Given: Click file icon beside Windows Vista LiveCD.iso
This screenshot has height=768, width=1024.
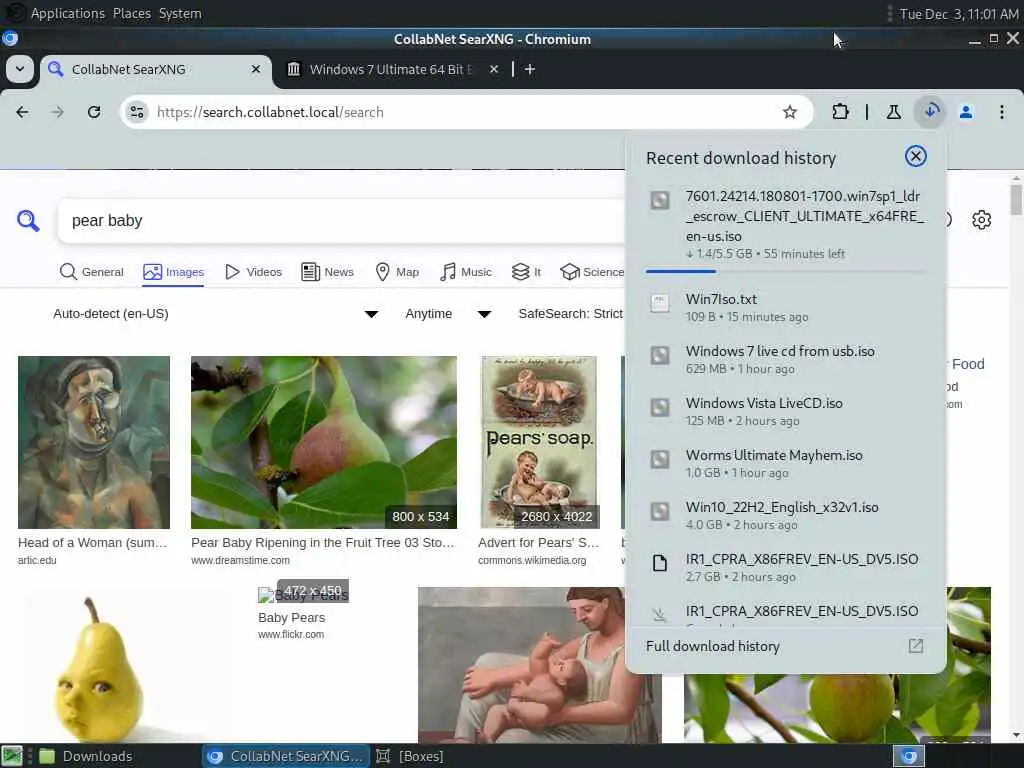Looking at the screenshot, I should [660, 407].
